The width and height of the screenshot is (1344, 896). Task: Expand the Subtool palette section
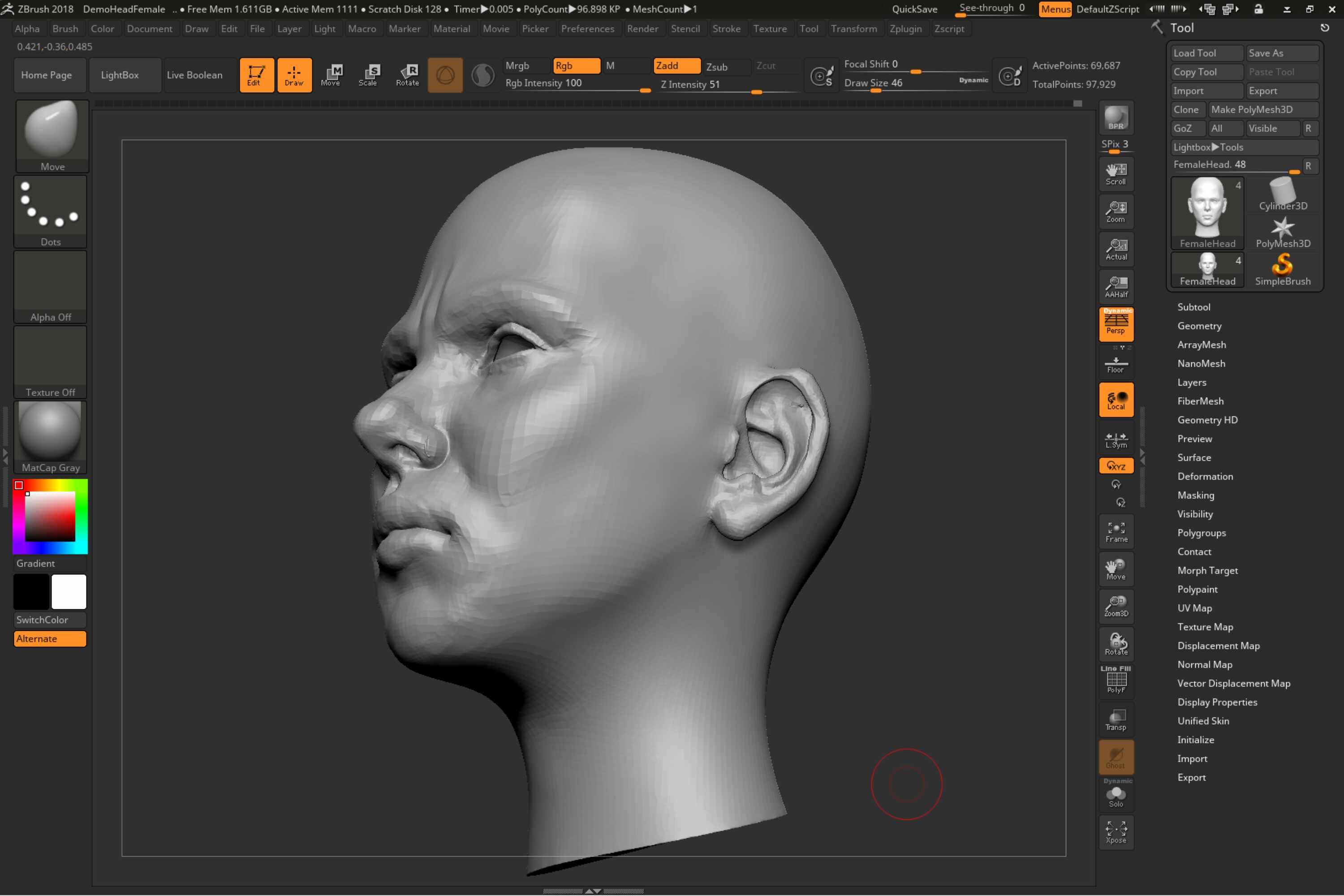point(1193,307)
